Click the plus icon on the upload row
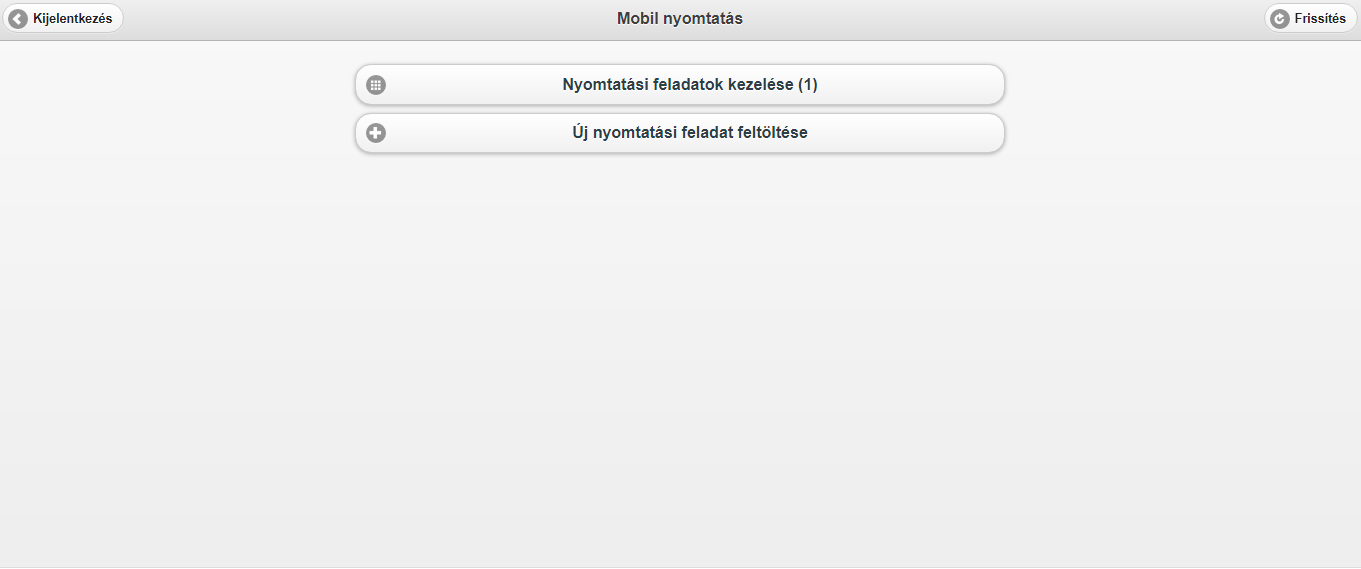Viewport: 1361px width, 569px height. 376,133
